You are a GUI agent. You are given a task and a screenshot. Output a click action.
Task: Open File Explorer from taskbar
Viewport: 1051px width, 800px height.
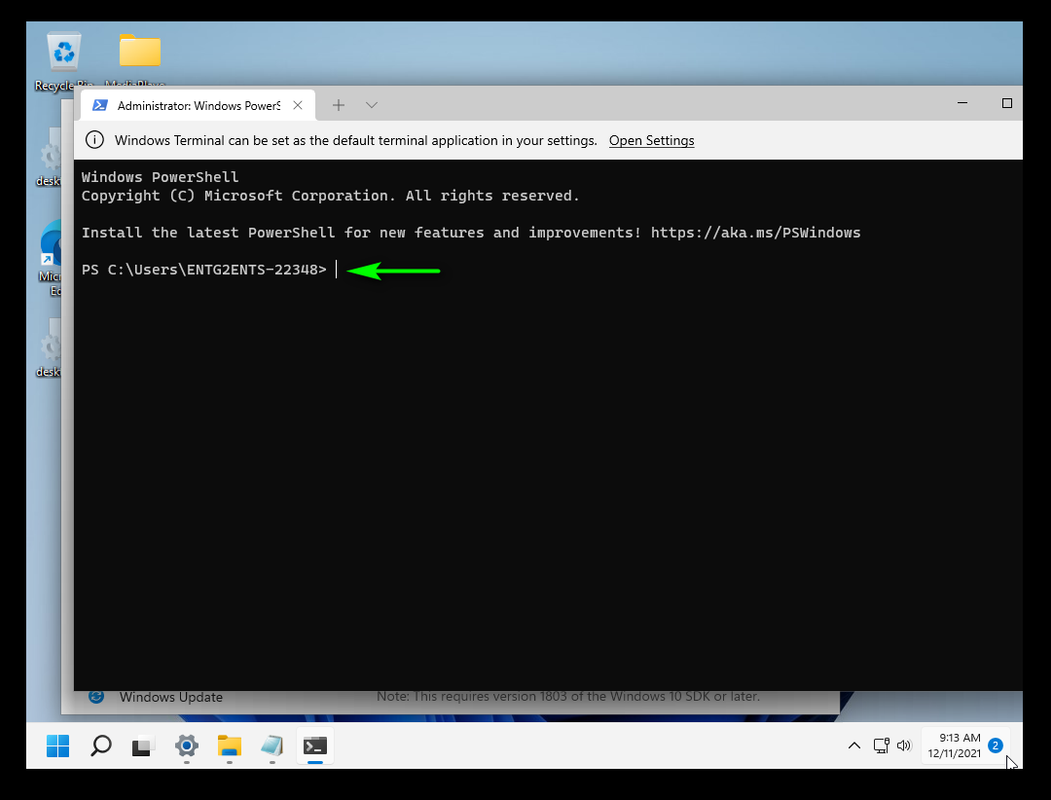coord(229,746)
